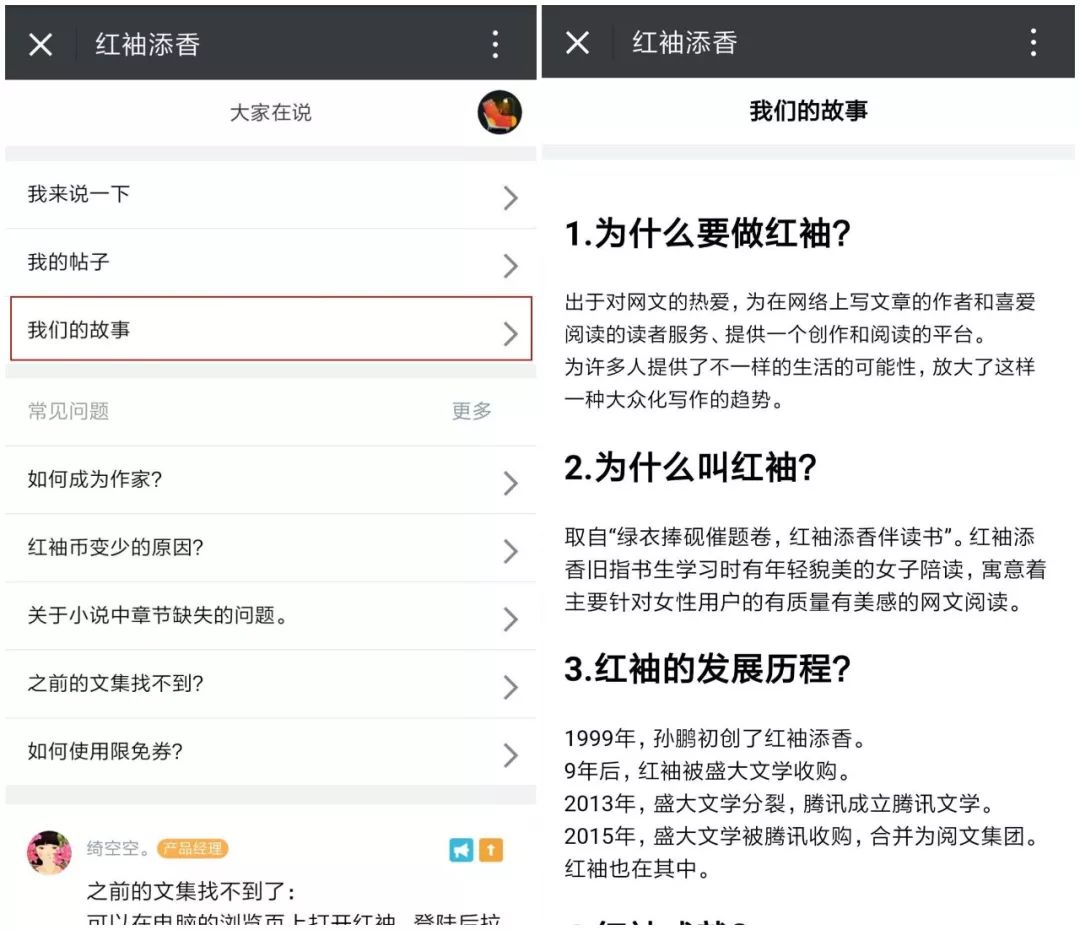Select 红袖添香 title in left header bar
Image resolution: width=1080 pixels, height=930 pixels.
(x=147, y=45)
